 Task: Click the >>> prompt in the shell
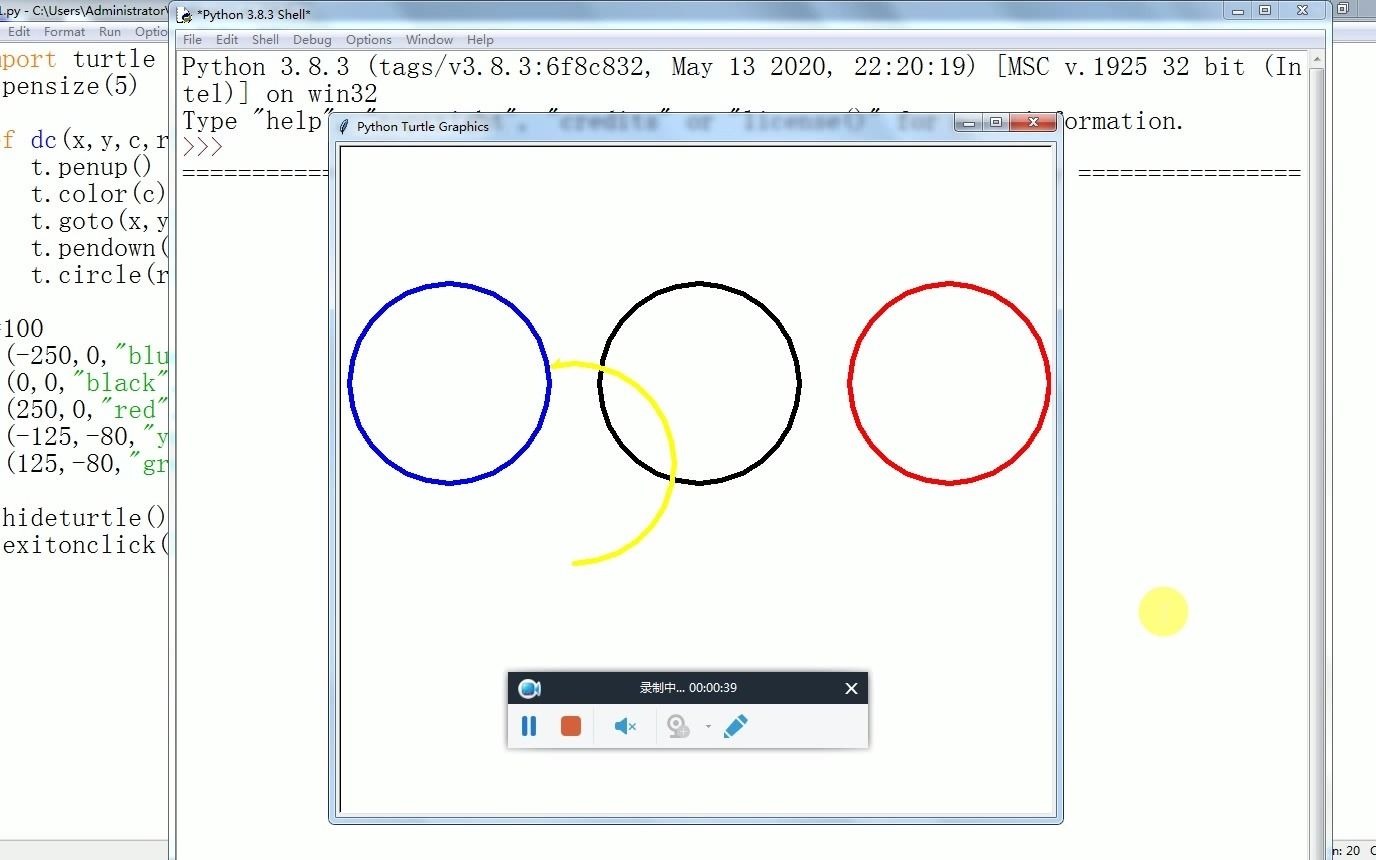click(x=203, y=147)
